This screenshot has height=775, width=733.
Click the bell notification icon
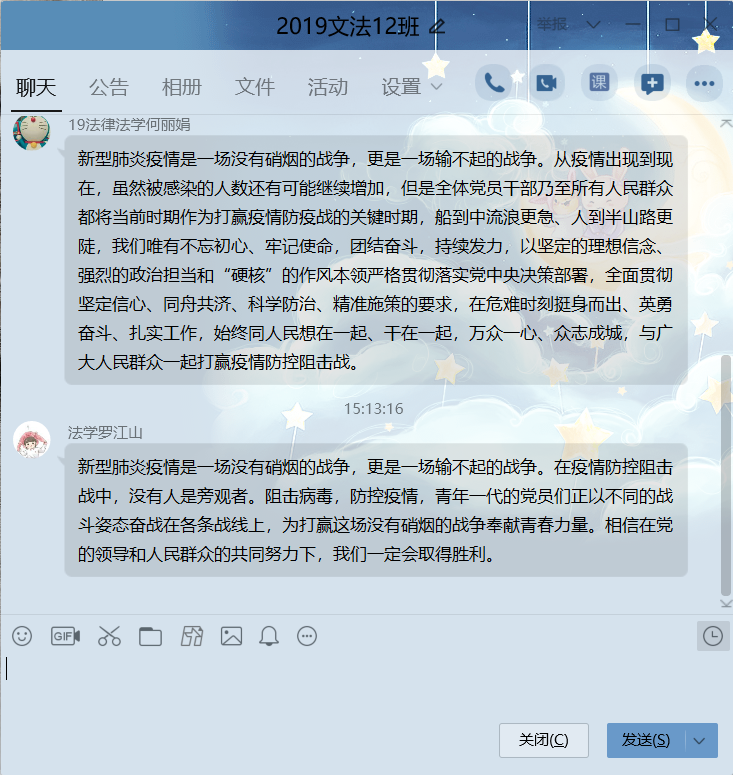269,636
